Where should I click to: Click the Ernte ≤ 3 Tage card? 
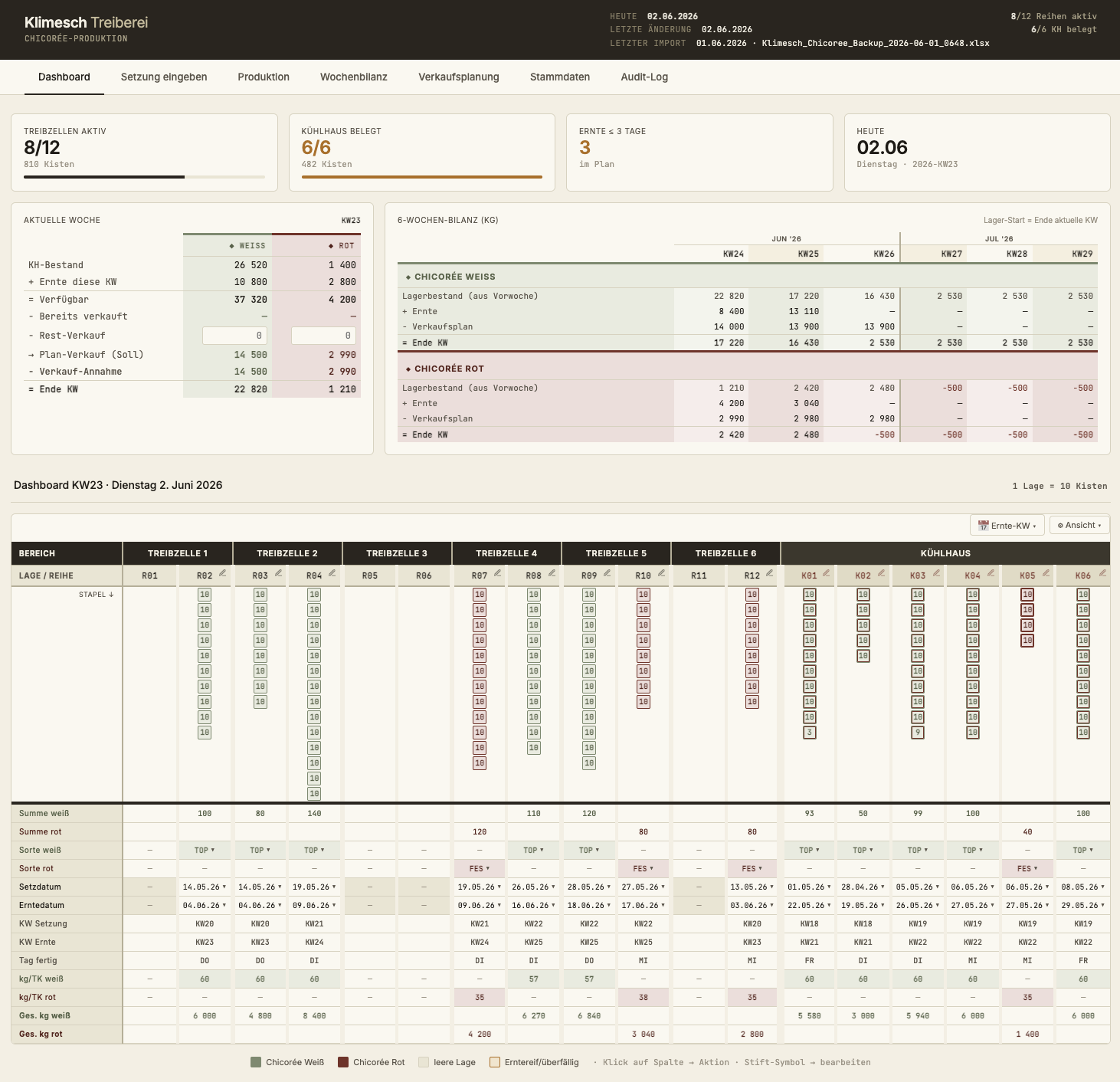[699, 152]
